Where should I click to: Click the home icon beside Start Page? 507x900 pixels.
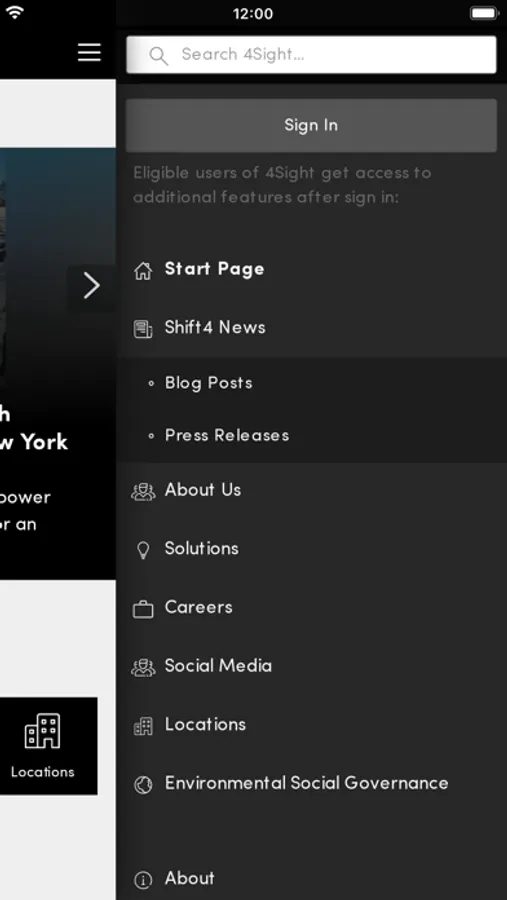(x=143, y=270)
